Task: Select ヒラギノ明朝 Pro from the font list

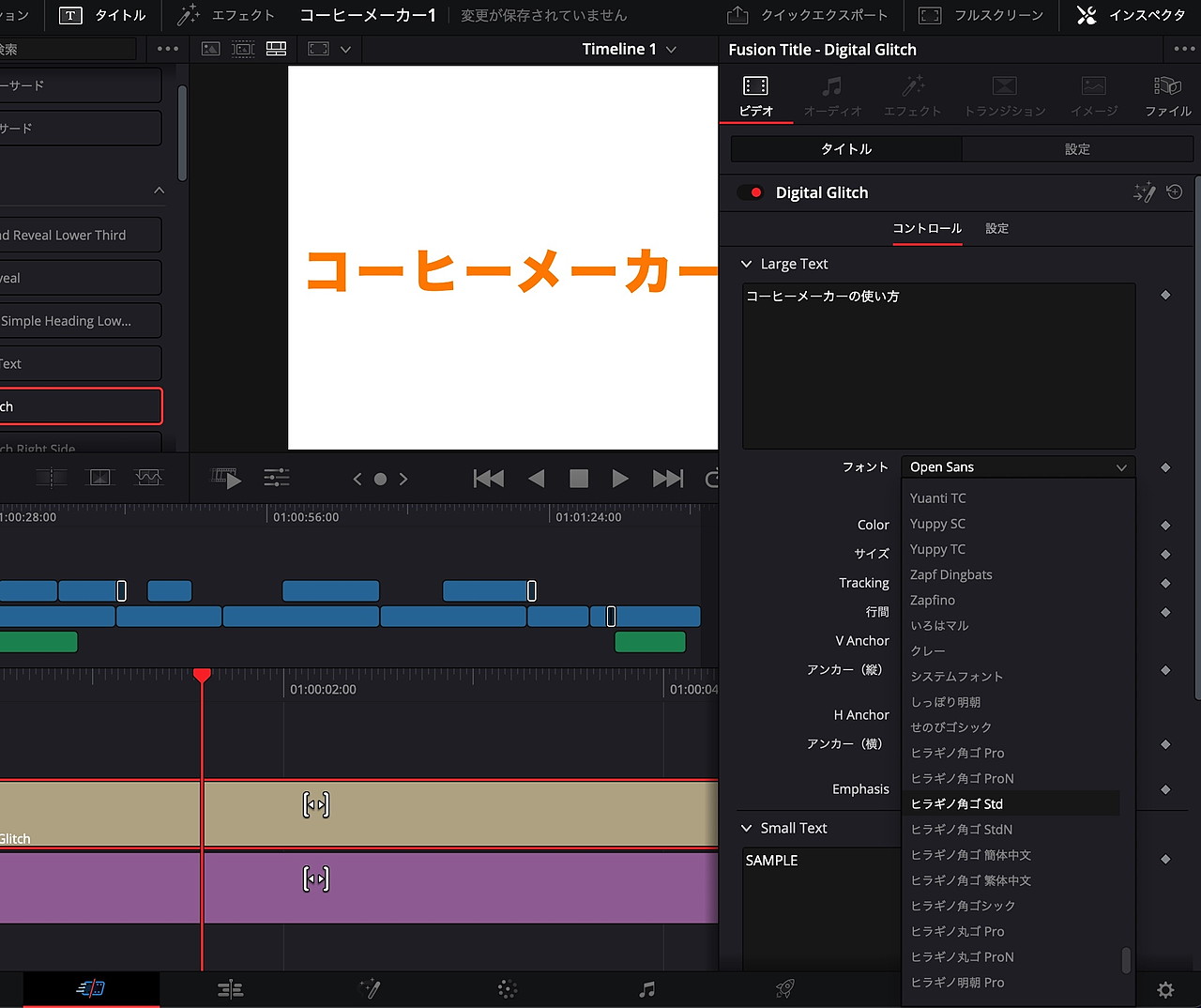Action: [957, 982]
